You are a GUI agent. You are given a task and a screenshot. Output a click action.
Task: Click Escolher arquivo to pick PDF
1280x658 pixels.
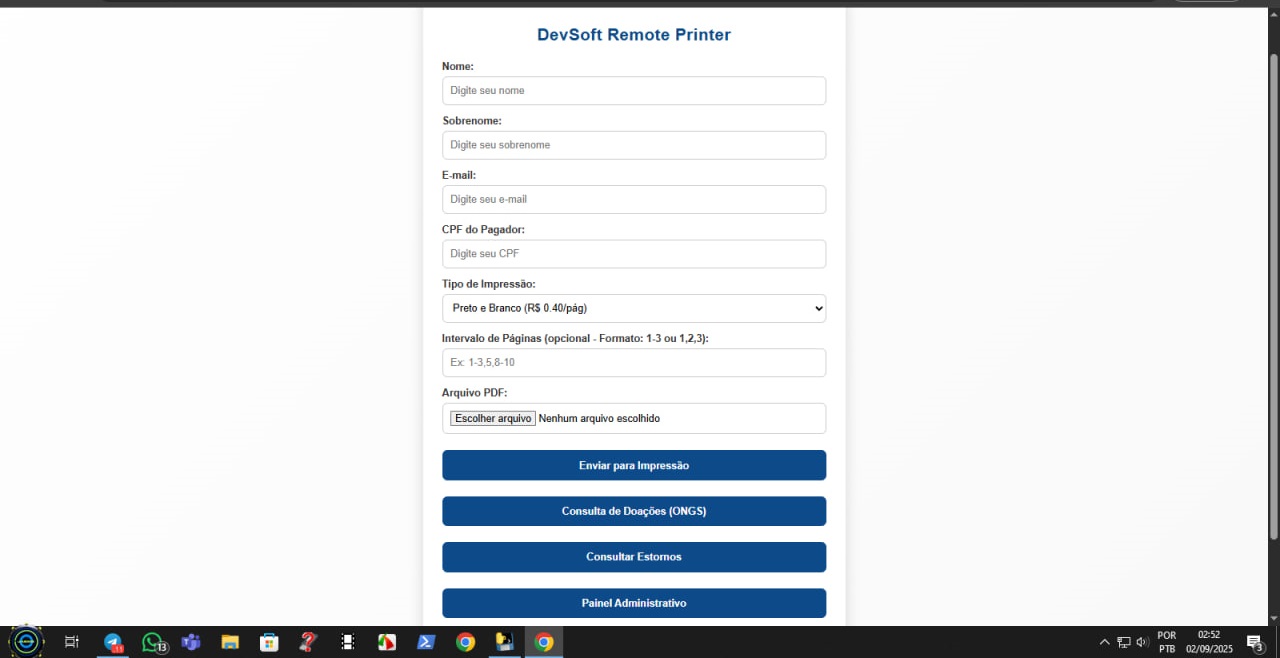click(493, 418)
